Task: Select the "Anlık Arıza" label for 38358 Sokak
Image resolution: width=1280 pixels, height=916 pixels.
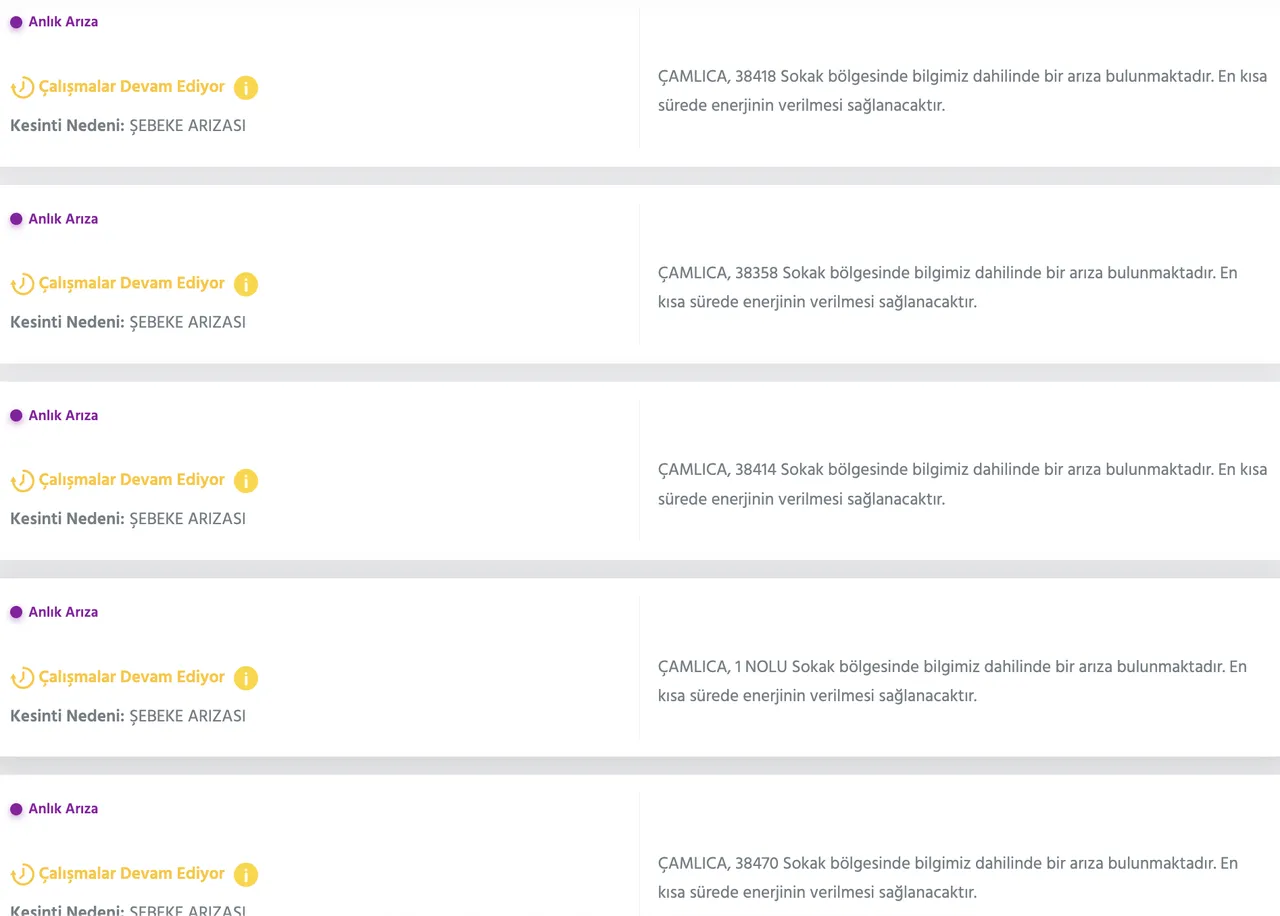Action: tap(63, 219)
